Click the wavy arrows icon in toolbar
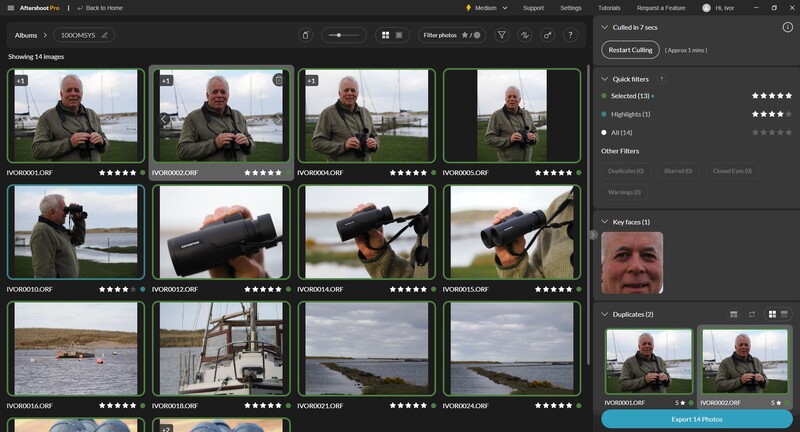 524,35
